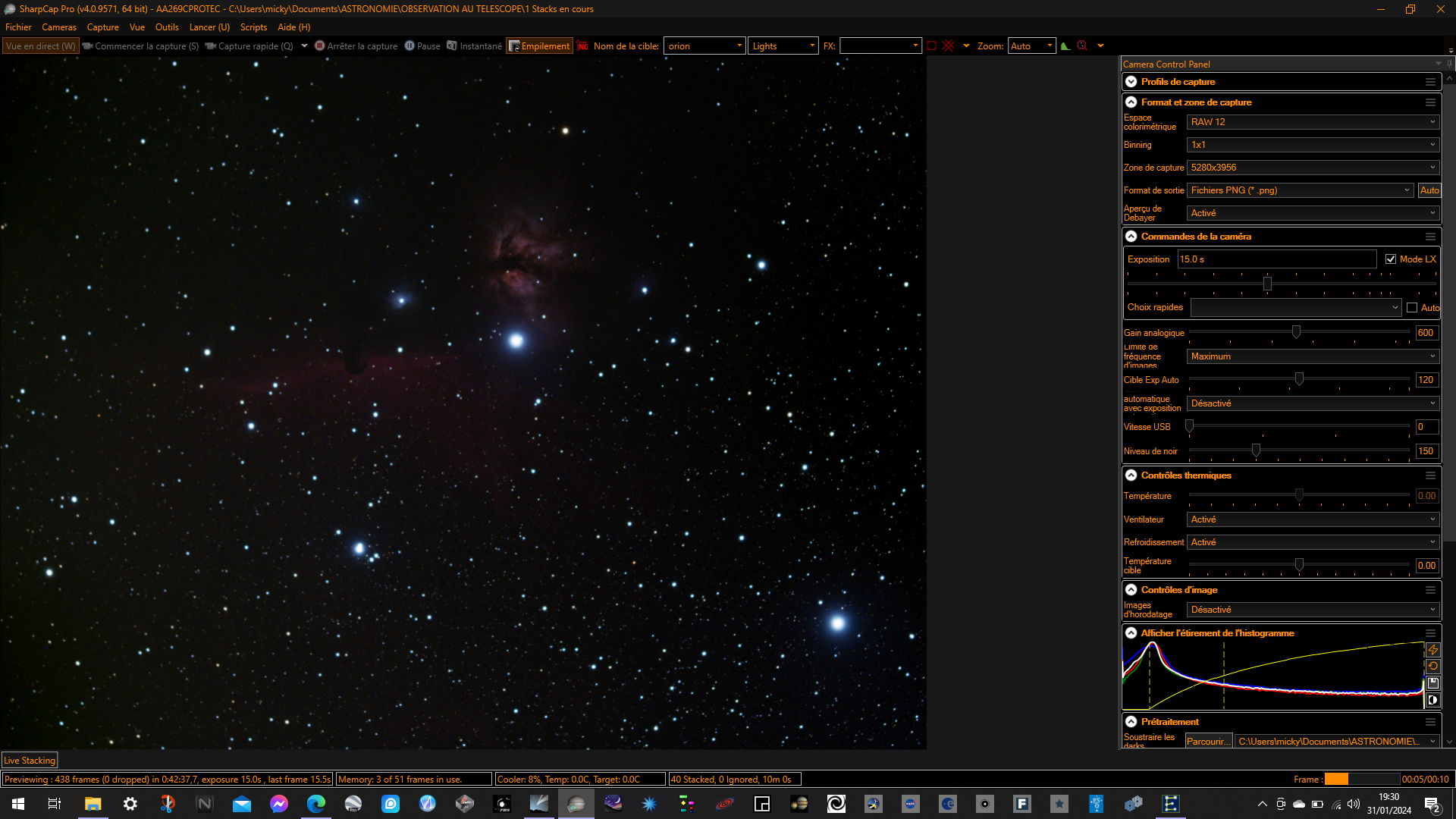Open the Choix rapides dropdown

pos(1295,308)
